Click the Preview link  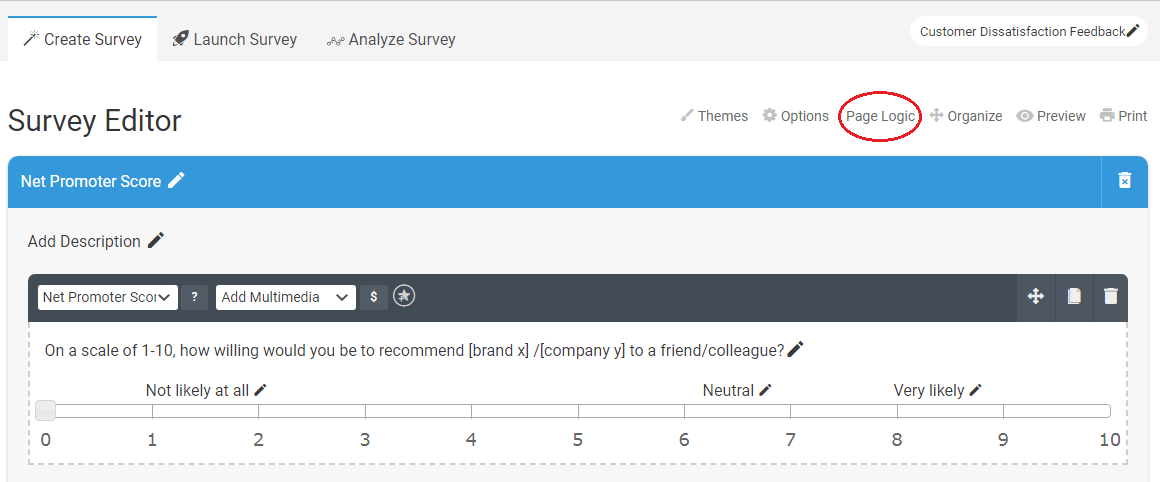1051,116
